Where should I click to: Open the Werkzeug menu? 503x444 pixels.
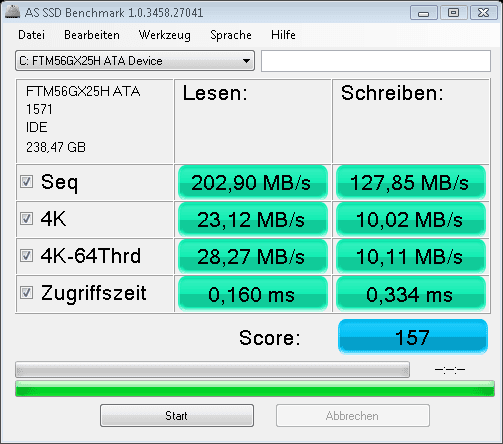click(x=165, y=35)
